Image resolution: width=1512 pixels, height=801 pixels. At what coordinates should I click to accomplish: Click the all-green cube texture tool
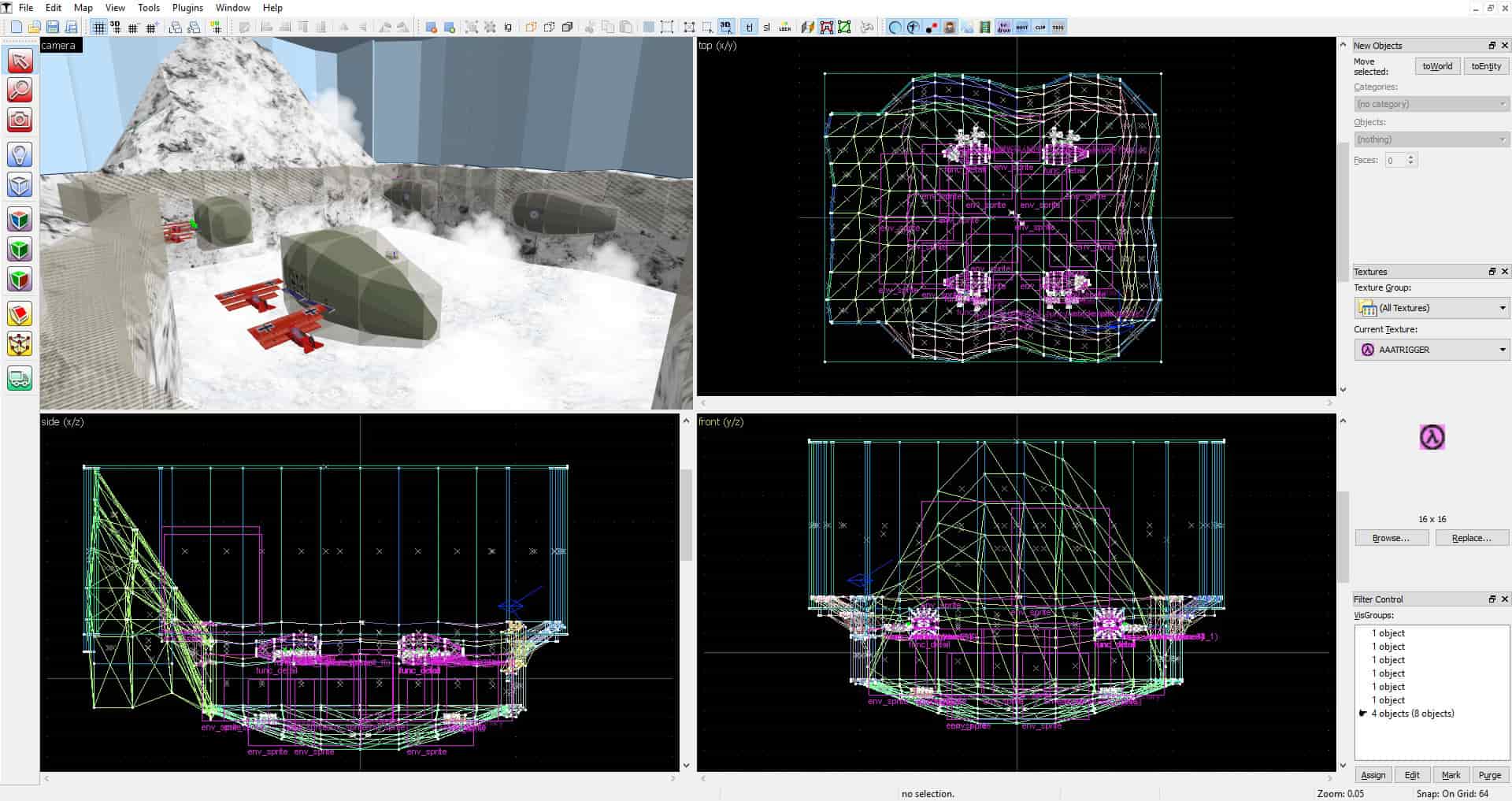pyautogui.click(x=20, y=250)
